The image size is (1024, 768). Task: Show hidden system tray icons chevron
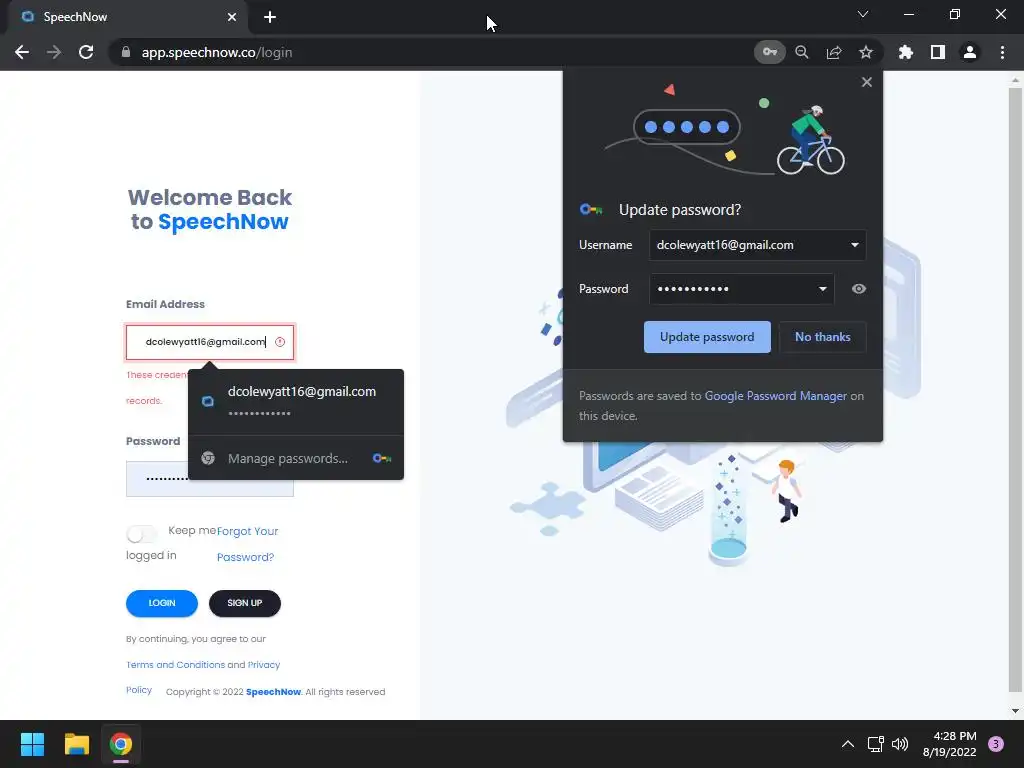[848, 744]
